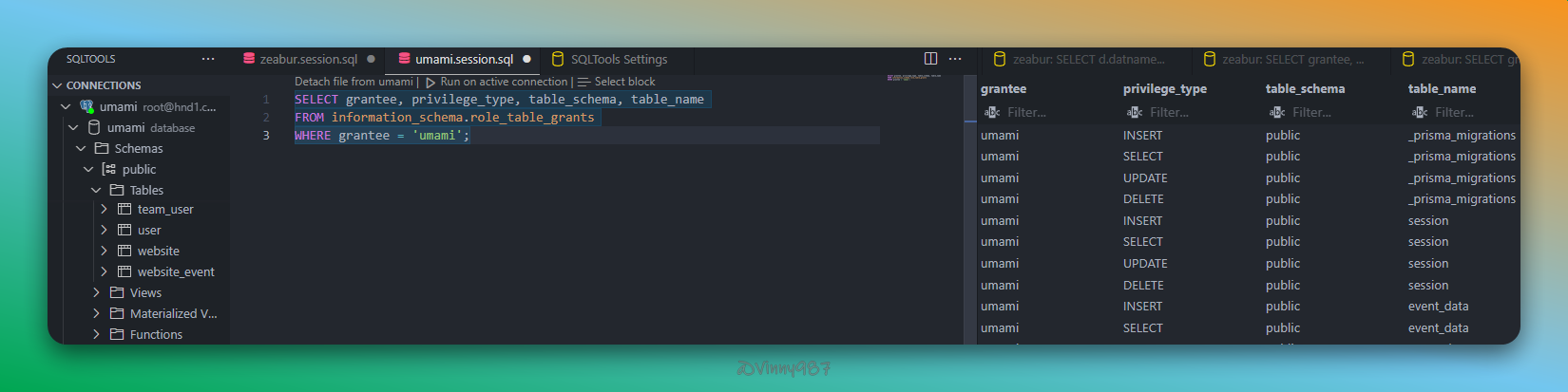Click filter type icon under table_schema
The width and height of the screenshot is (1568, 392).
pos(1277,112)
